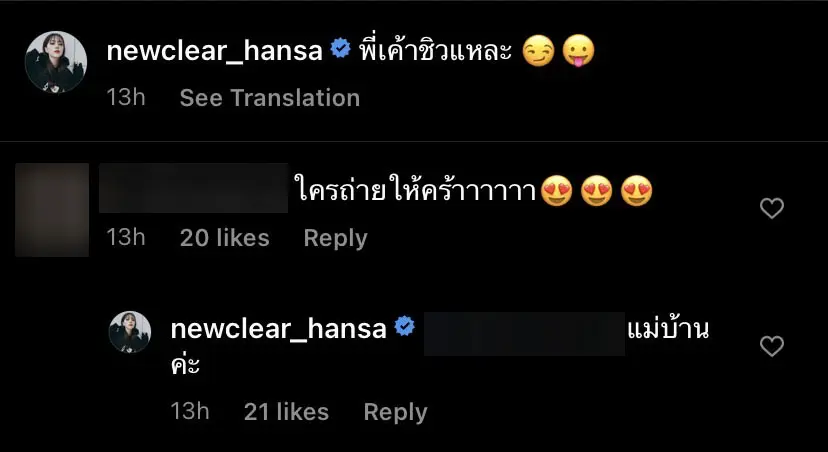The width and height of the screenshot is (828, 452).
Task: View the 21 likes list
Action: [286, 412]
